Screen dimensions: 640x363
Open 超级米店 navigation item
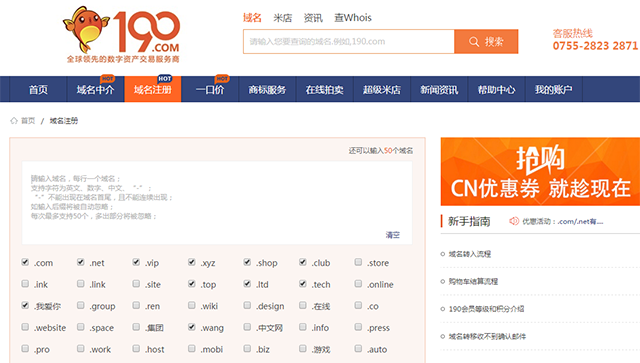382,89
